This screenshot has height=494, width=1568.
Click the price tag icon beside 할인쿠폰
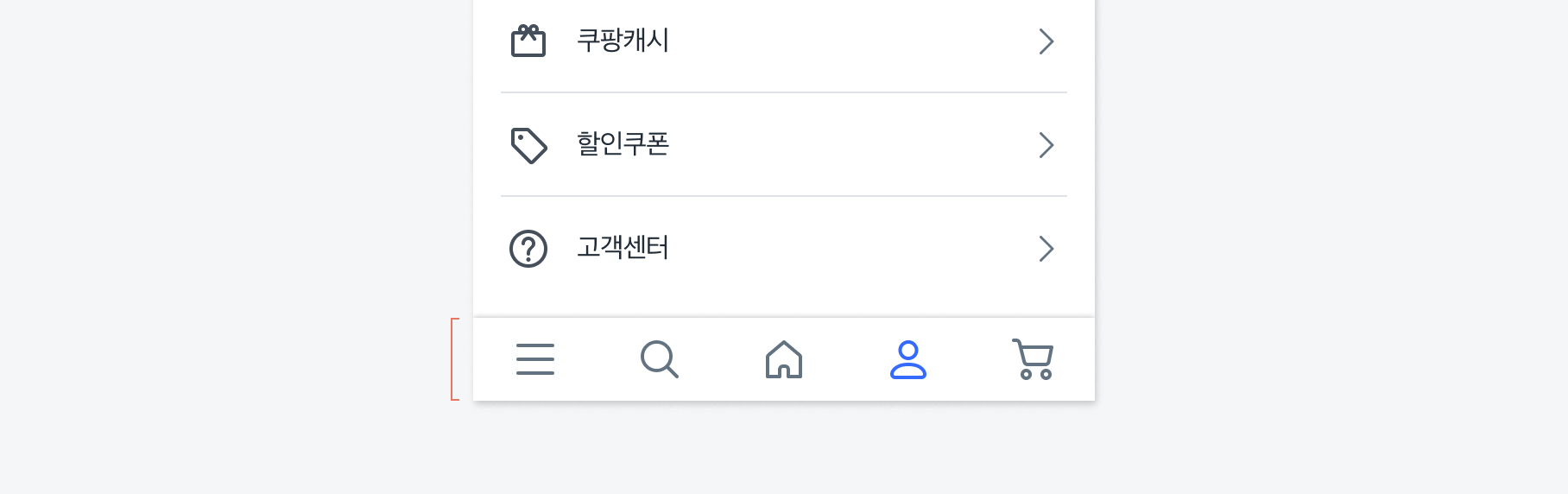(528, 145)
